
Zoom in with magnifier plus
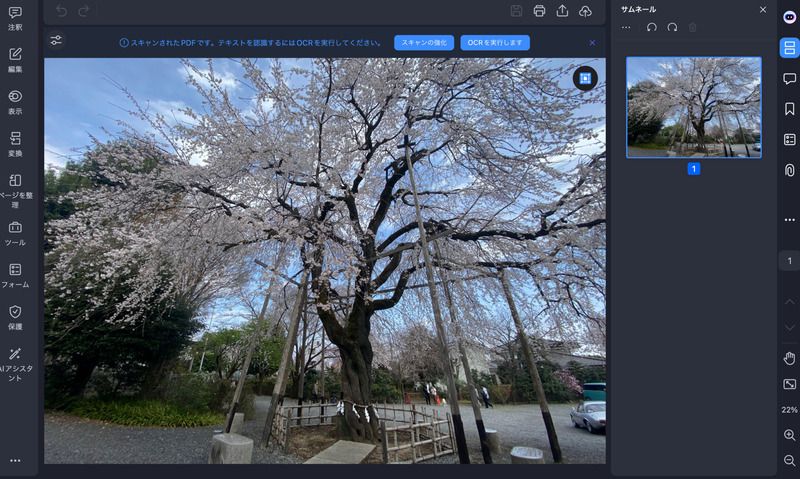click(x=789, y=435)
